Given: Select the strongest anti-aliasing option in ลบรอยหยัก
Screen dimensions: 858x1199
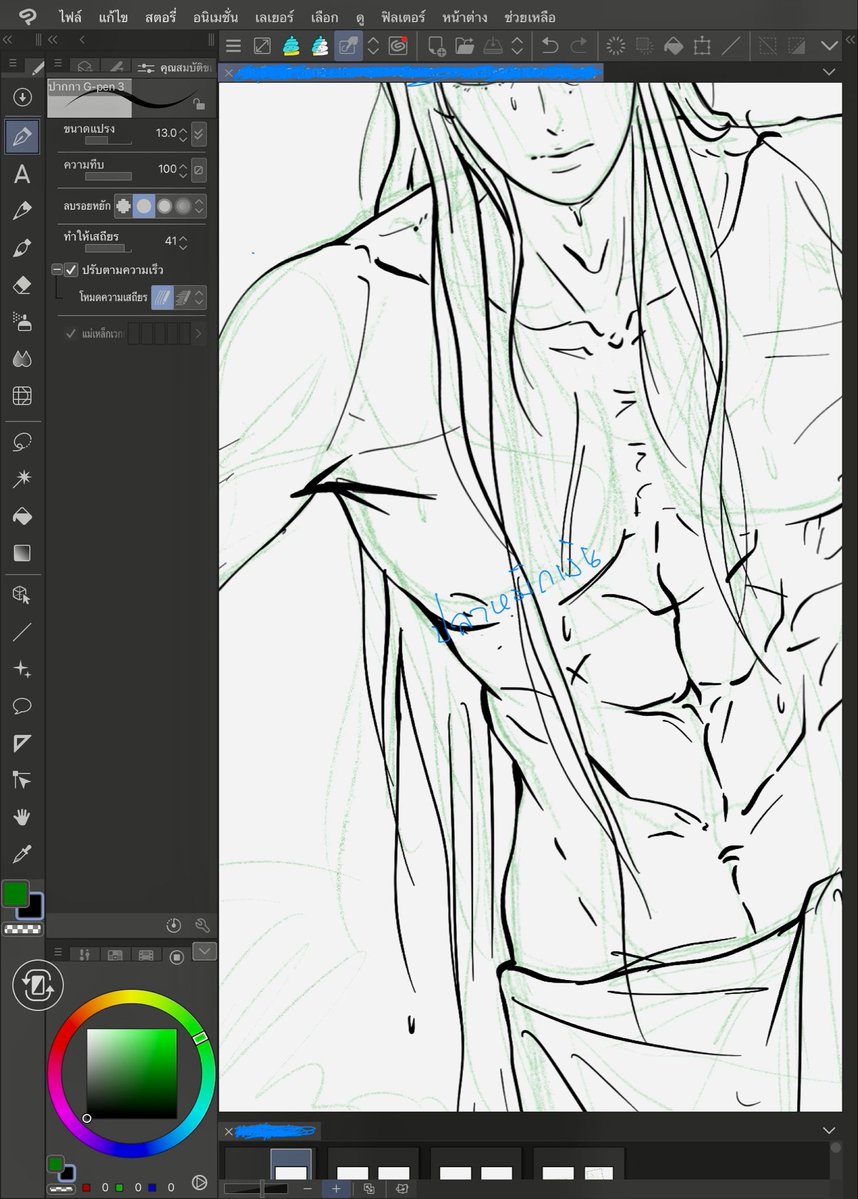Looking at the screenshot, I should [184, 206].
